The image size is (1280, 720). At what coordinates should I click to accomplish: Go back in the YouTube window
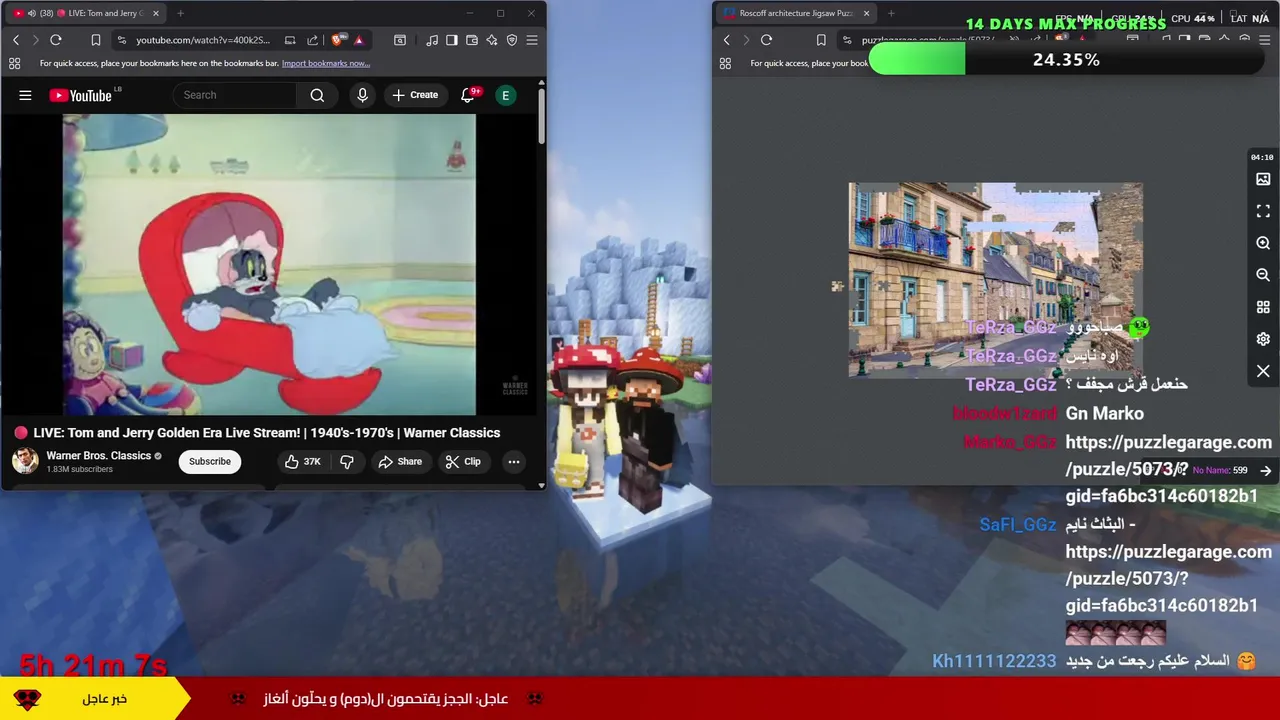[16, 40]
